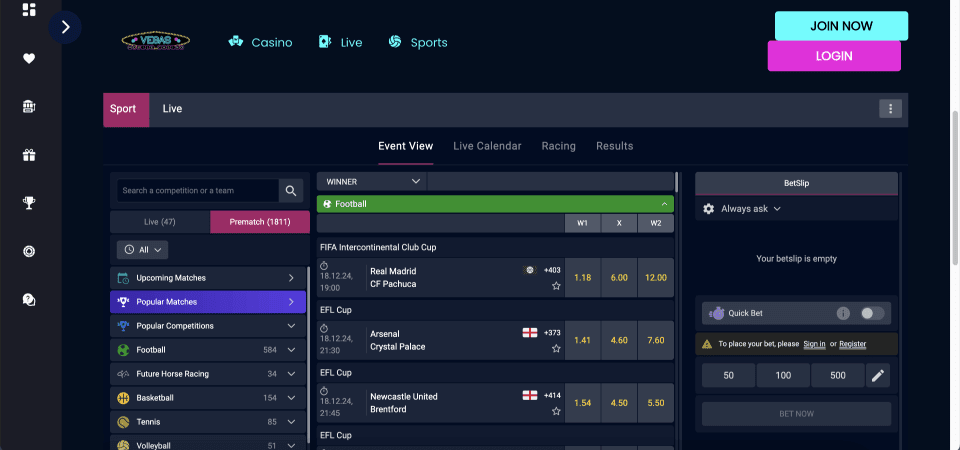Click the Quick Bet info icon
This screenshot has height=450, width=960.
(x=843, y=313)
